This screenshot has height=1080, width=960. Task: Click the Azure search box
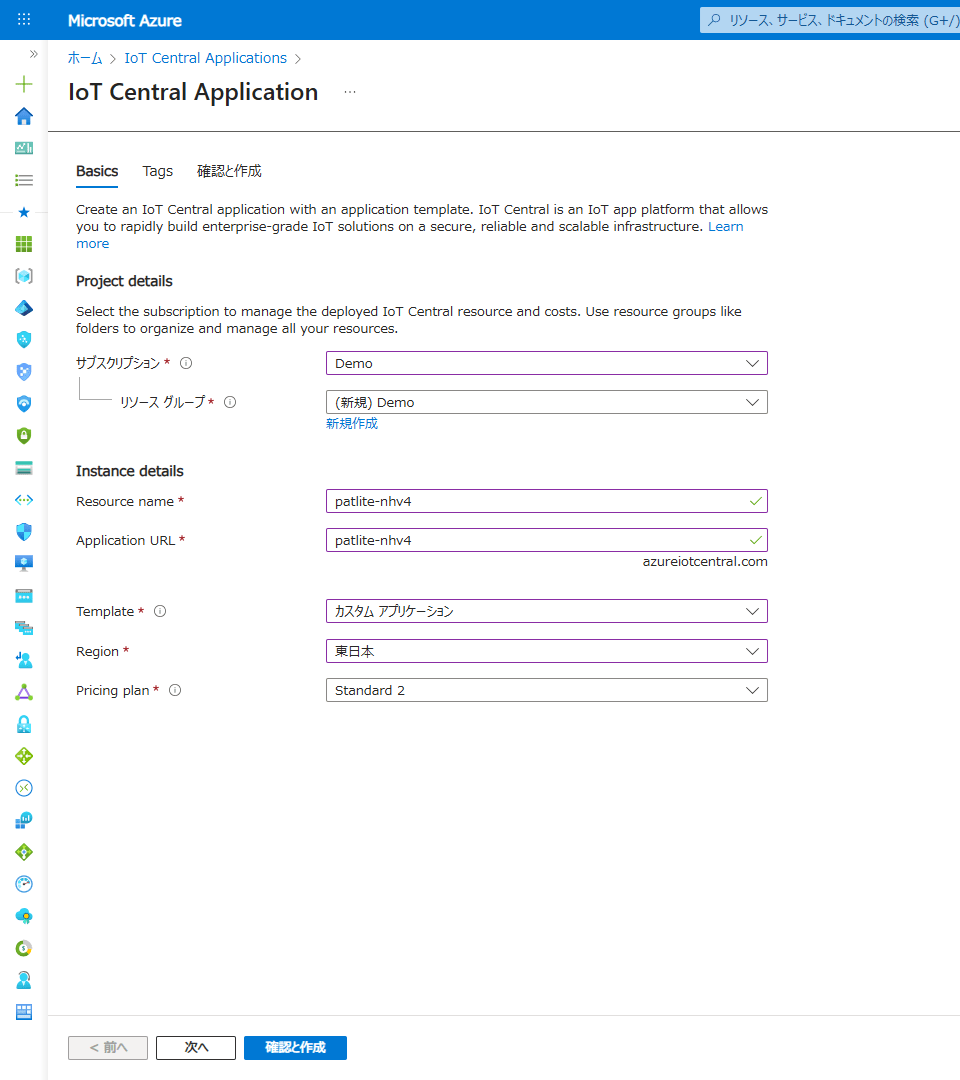(x=830, y=20)
